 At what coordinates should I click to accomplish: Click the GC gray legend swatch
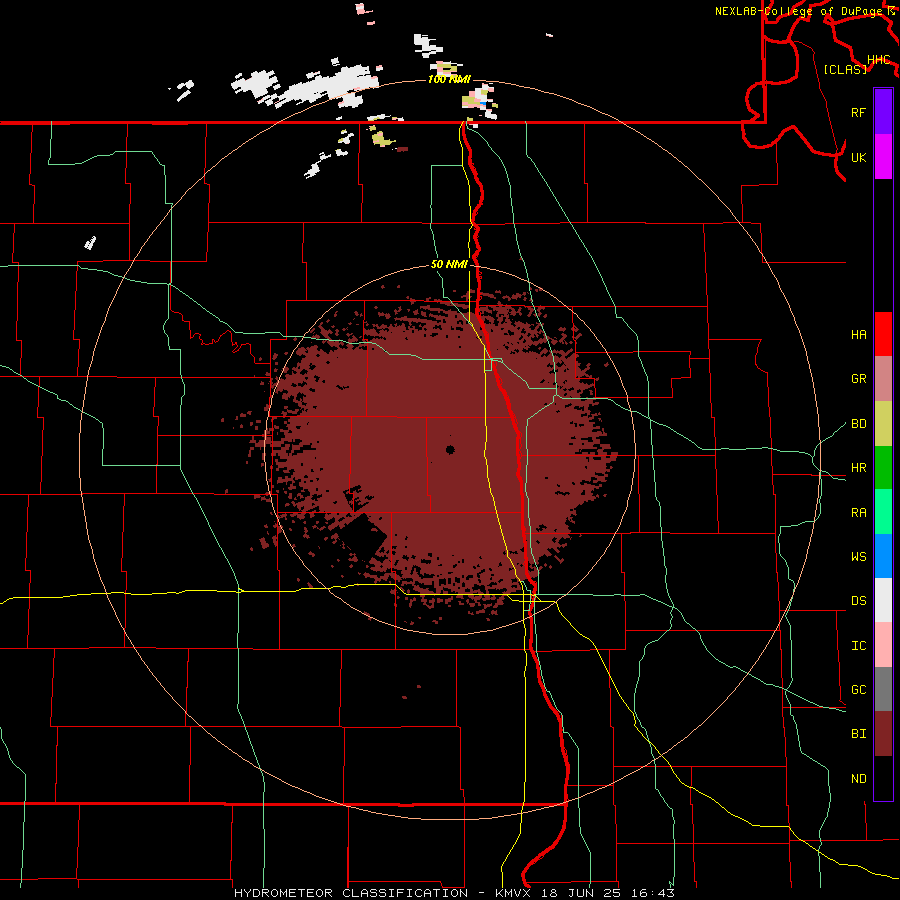883,689
